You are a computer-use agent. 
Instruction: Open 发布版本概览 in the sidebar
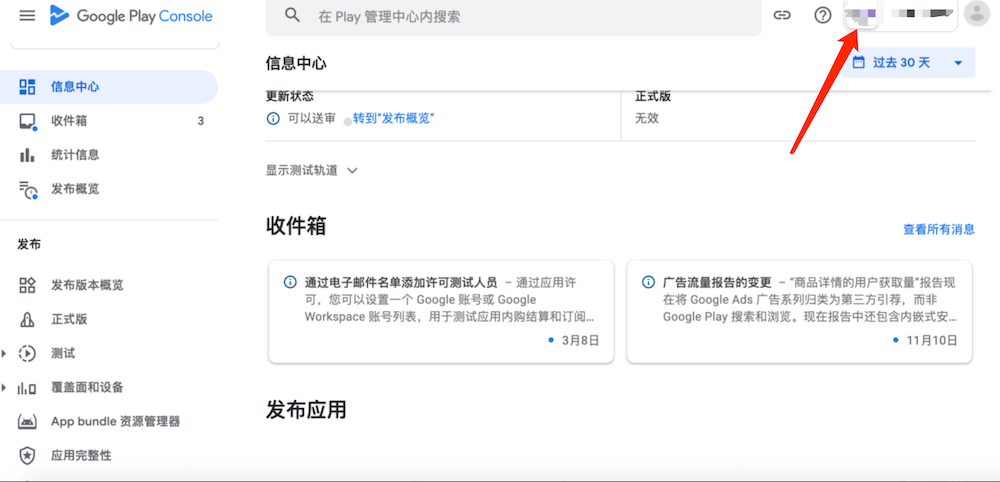pos(87,286)
